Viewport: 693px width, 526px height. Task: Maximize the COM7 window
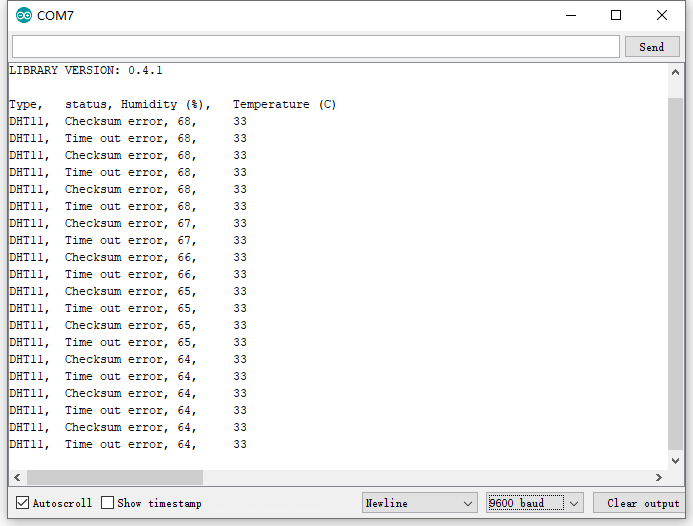[x=616, y=15]
